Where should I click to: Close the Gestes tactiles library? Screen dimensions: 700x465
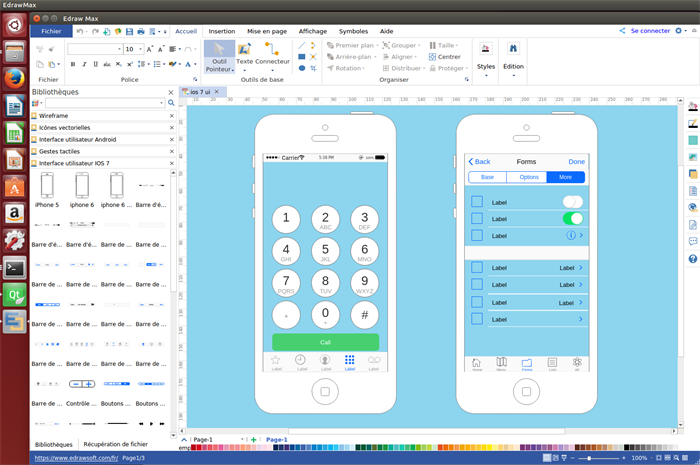pyautogui.click(x=172, y=151)
